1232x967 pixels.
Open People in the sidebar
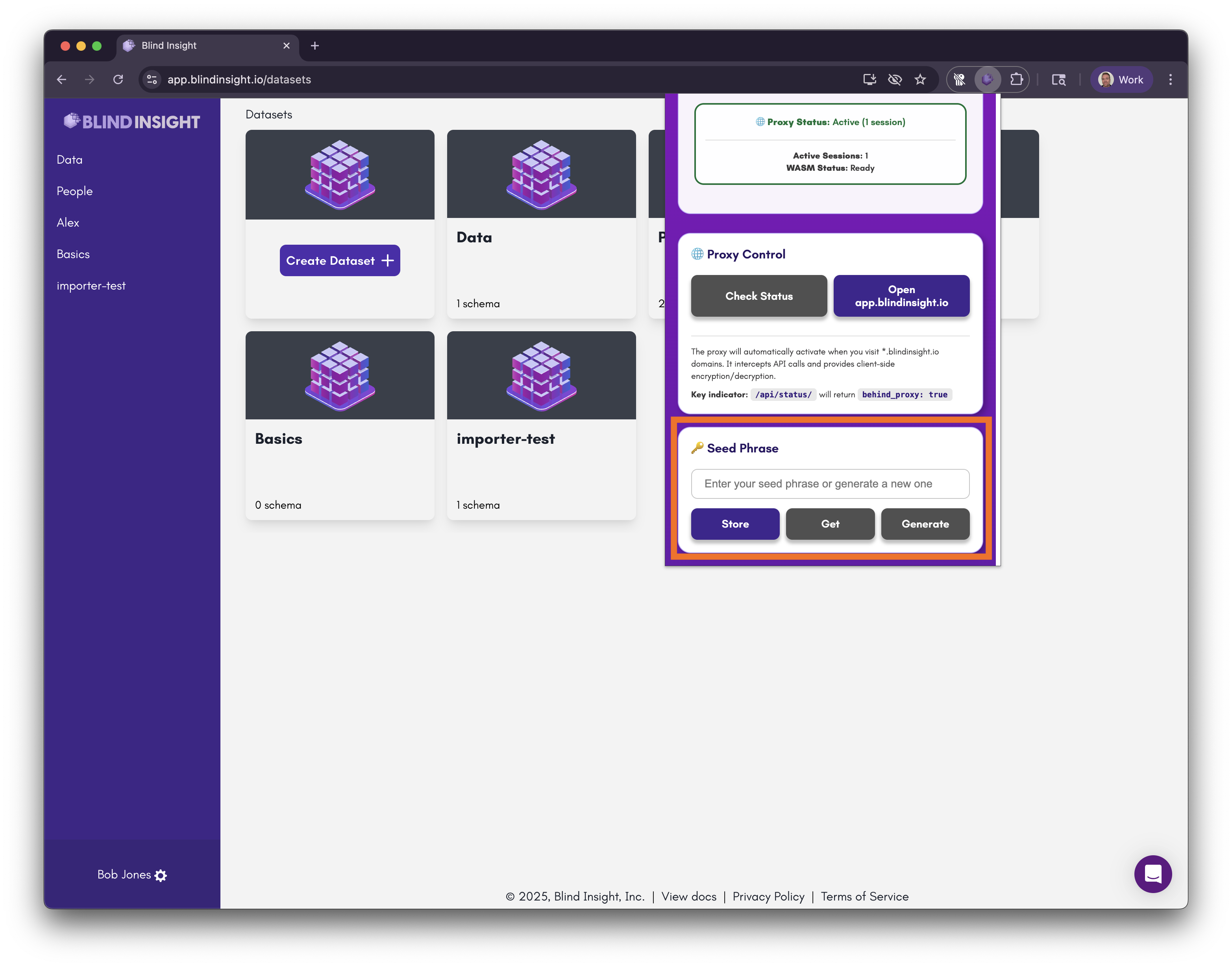pyautogui.click(x=75, y=191)
